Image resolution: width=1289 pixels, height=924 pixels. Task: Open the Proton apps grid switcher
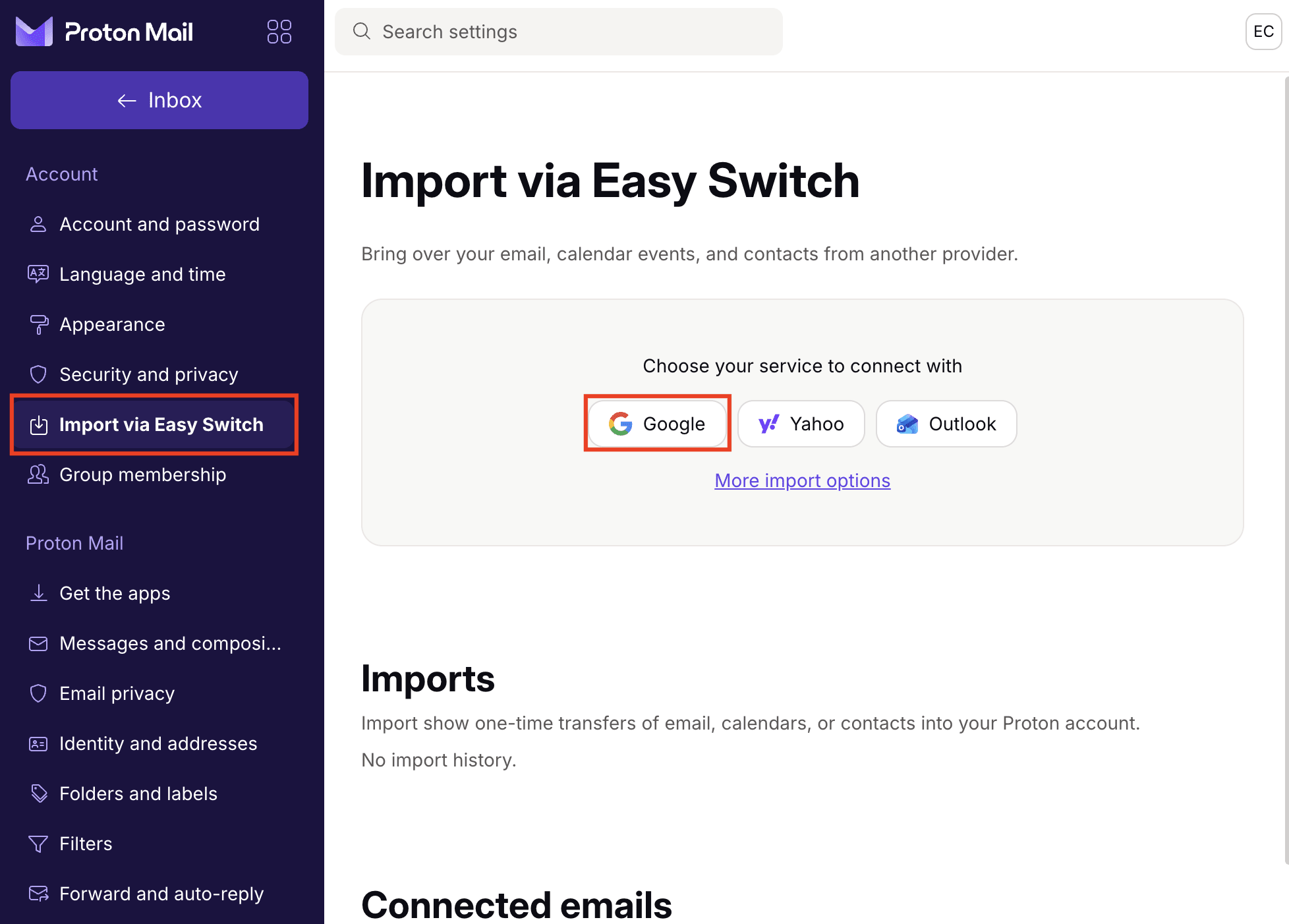279,32
